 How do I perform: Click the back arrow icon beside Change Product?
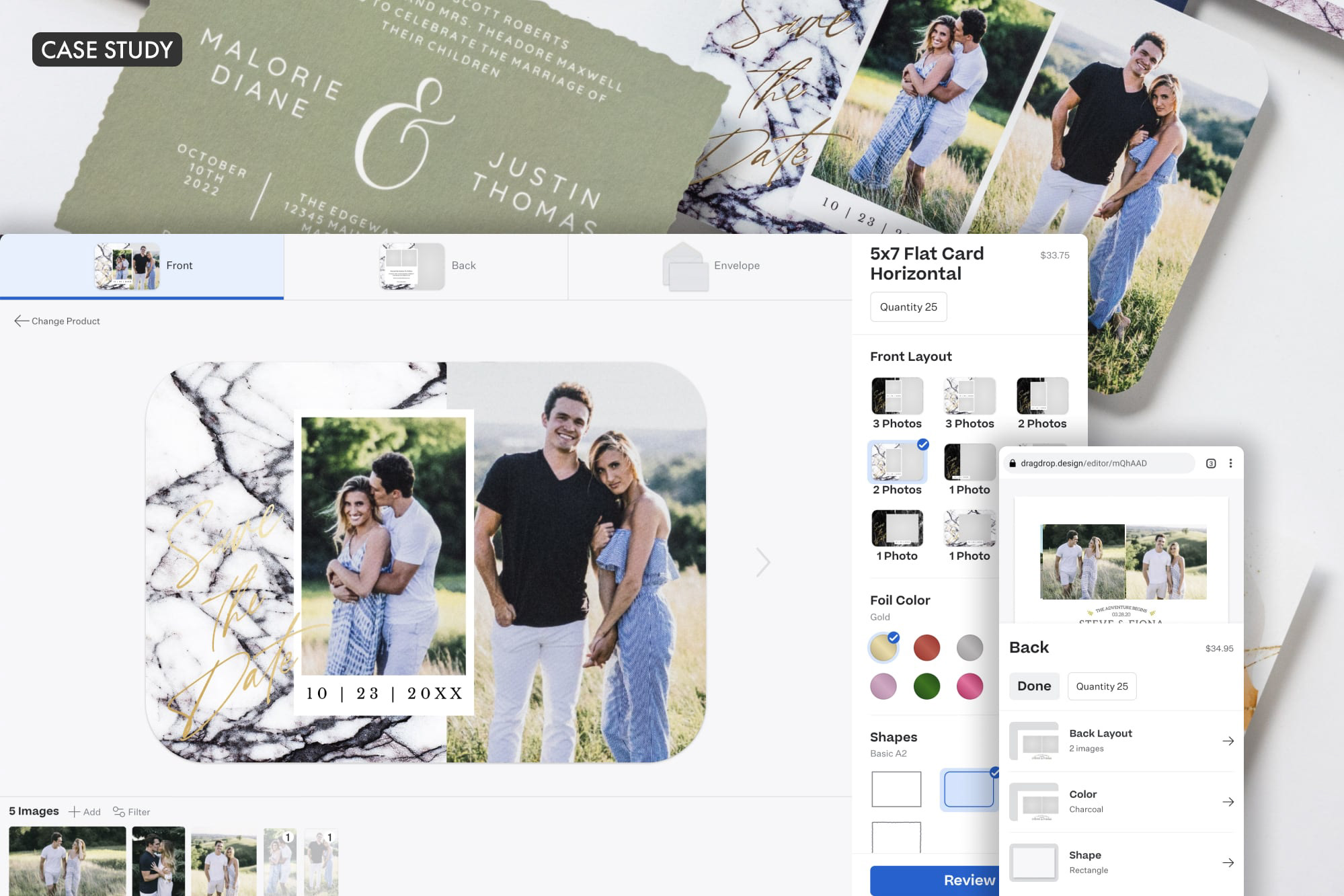(22, 321)
